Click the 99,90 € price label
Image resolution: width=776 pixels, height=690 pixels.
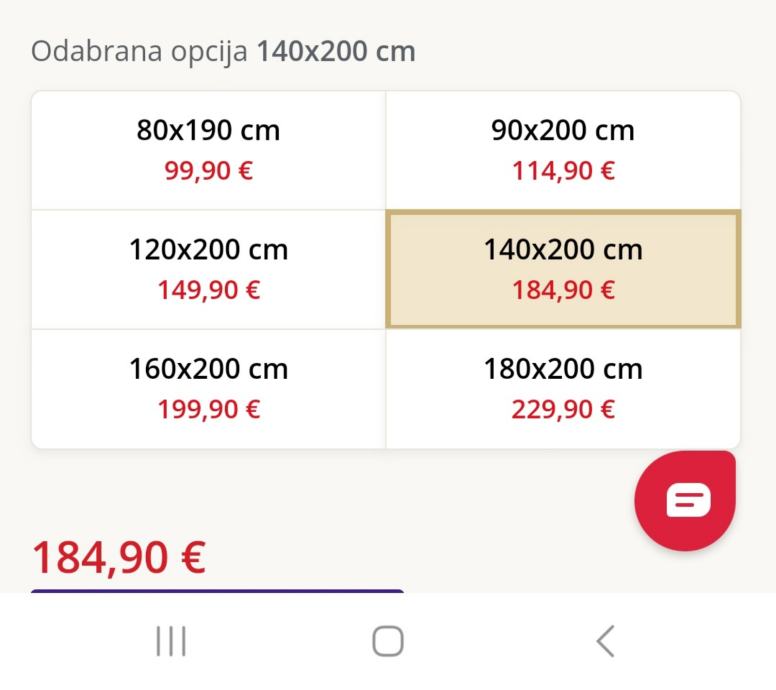208,171
